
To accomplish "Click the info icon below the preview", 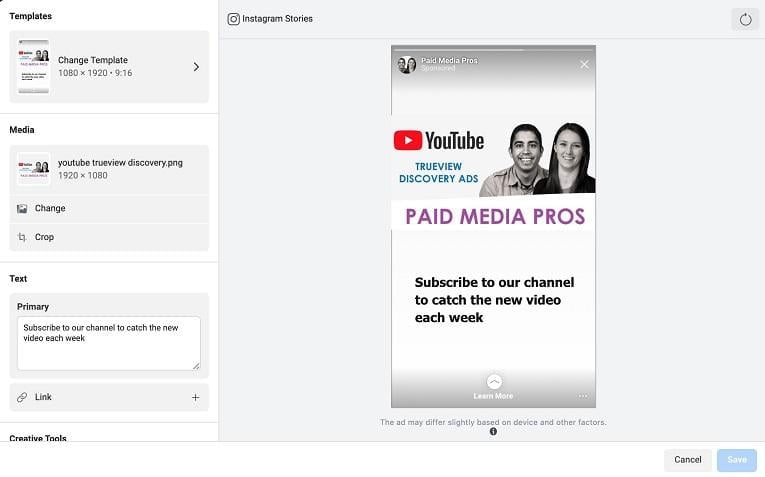I will point(493,432).
